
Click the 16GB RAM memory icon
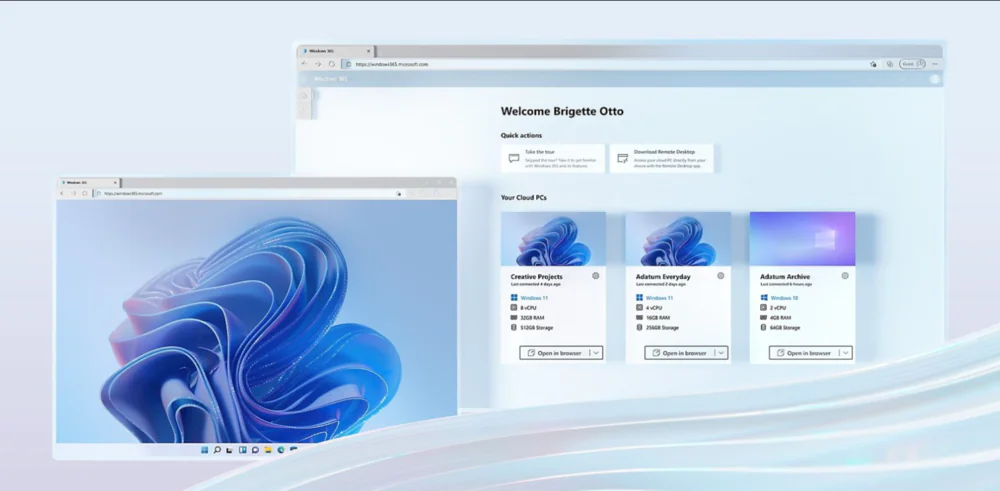coord(639,318)
